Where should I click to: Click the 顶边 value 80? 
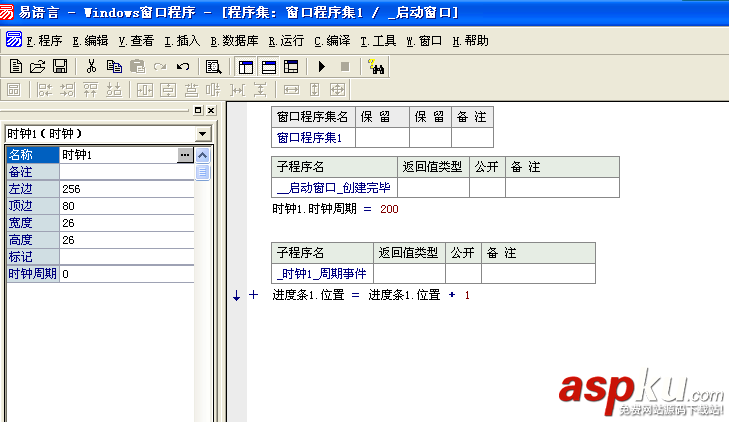pos(126,206)
